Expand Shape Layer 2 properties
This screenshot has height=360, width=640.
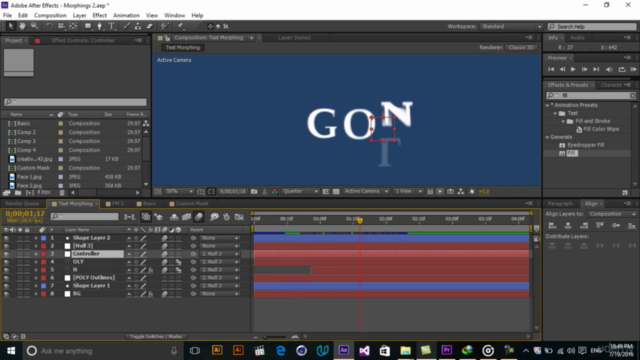36,238
